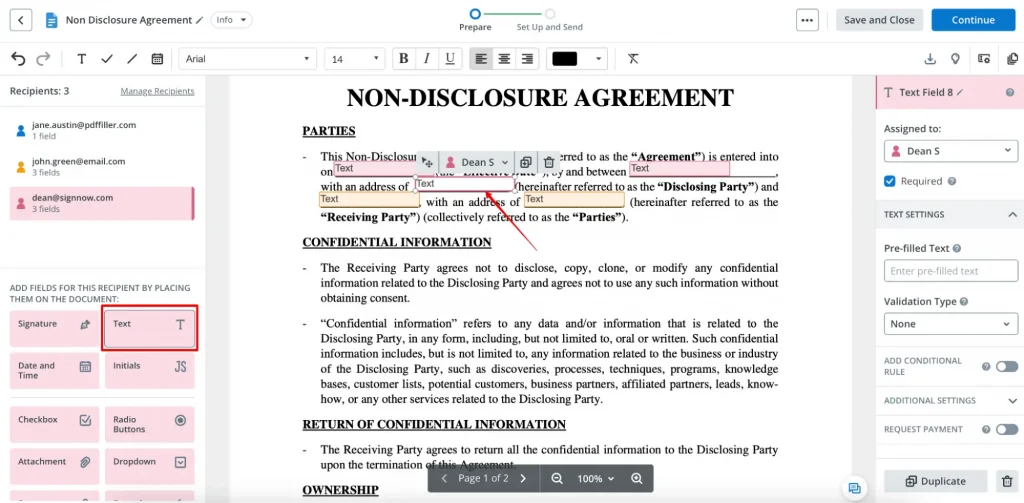Delete the selected field with trash icon

click(x=548, y=162)
